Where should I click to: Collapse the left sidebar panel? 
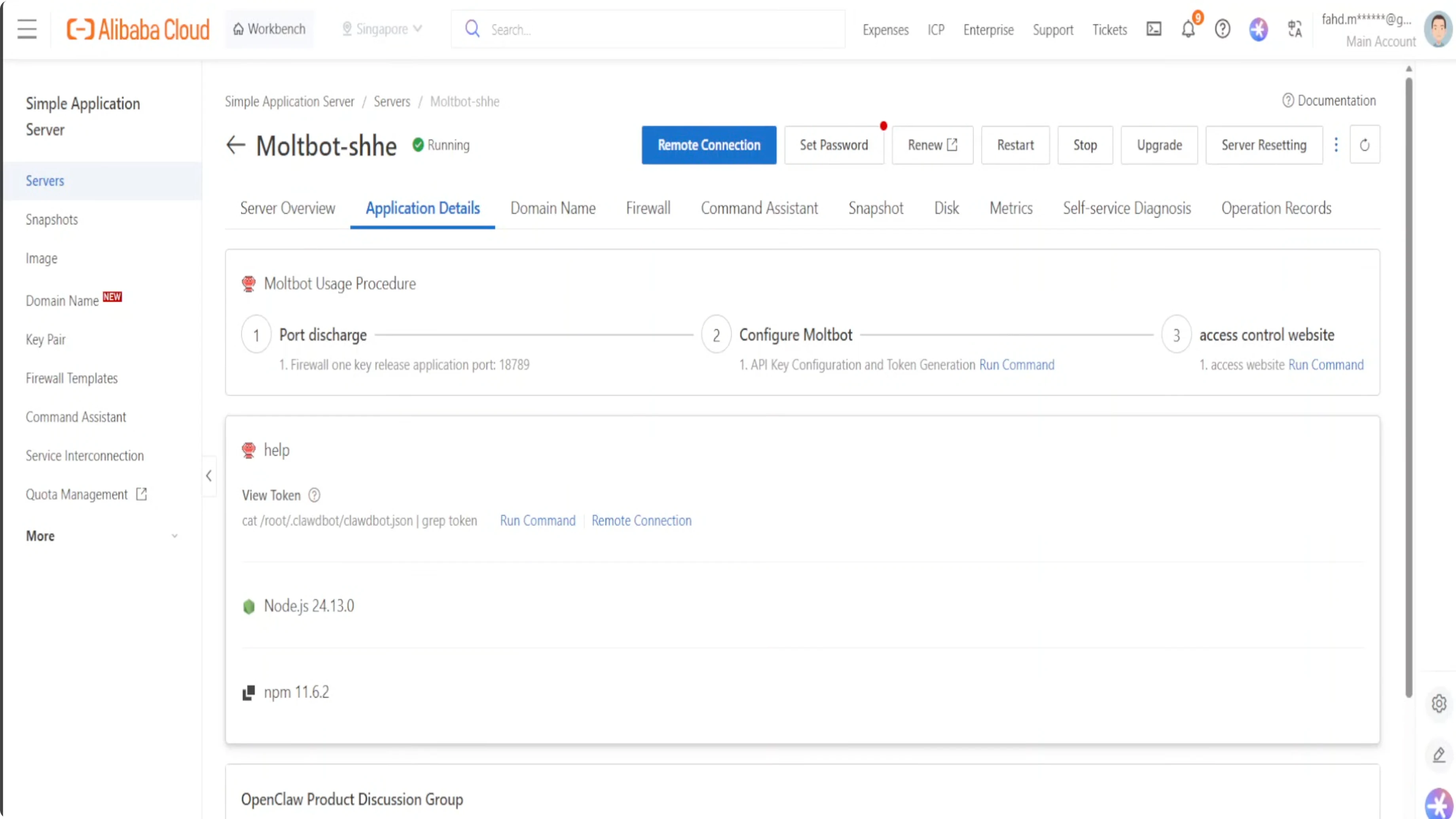pyautogui.click(x=209, y=476)
